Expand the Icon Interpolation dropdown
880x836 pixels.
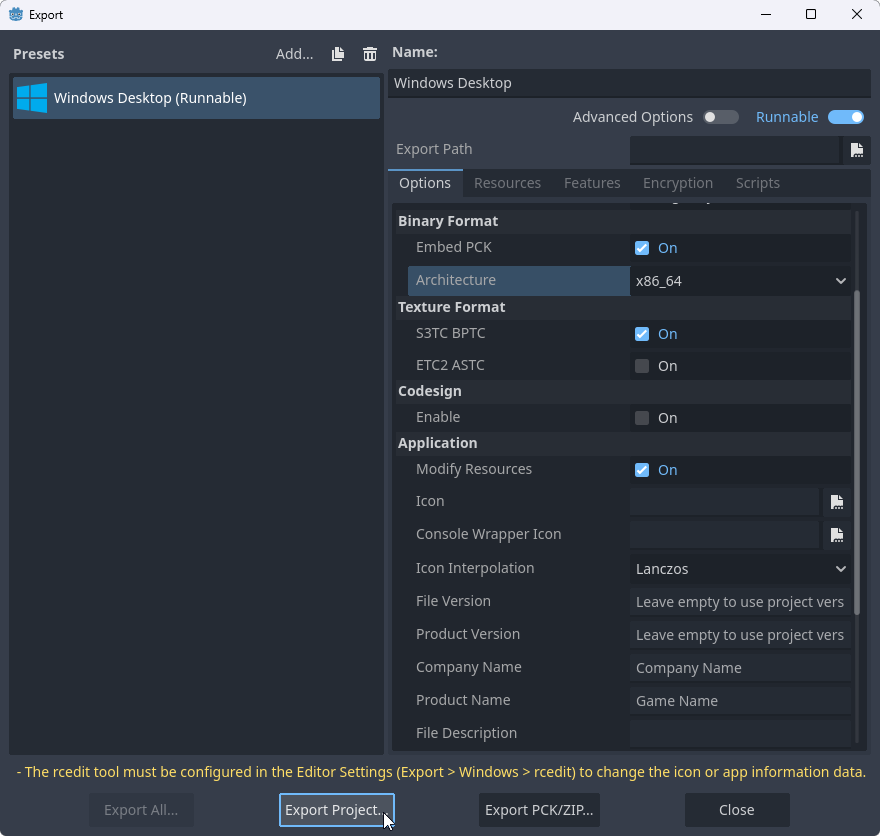click(x=740, y=569)
